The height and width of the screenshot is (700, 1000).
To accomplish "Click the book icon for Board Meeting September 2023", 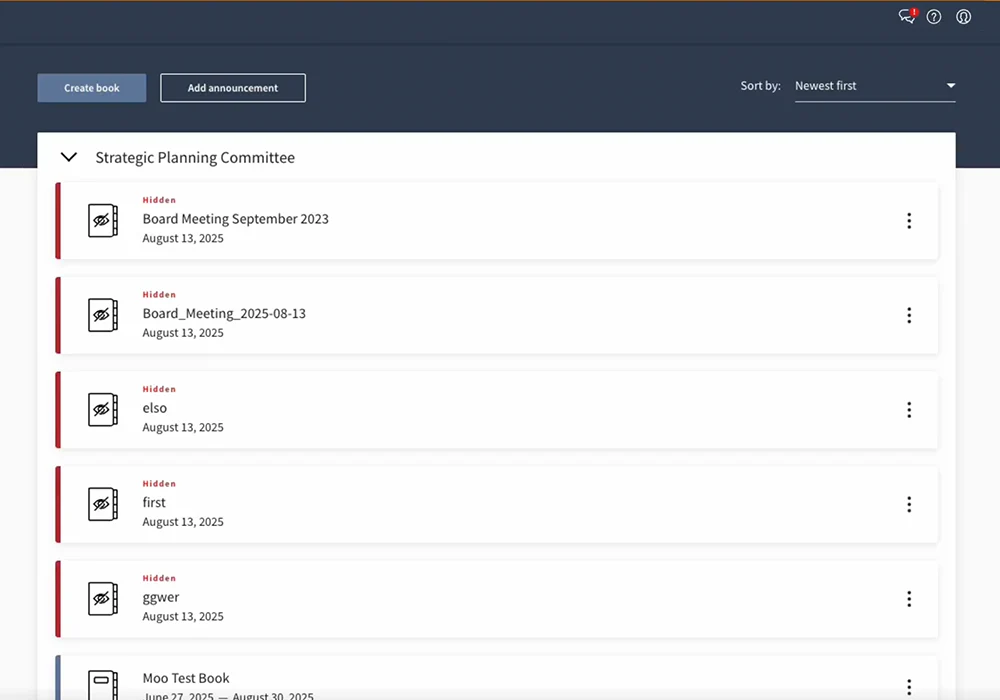I will 102,220.
